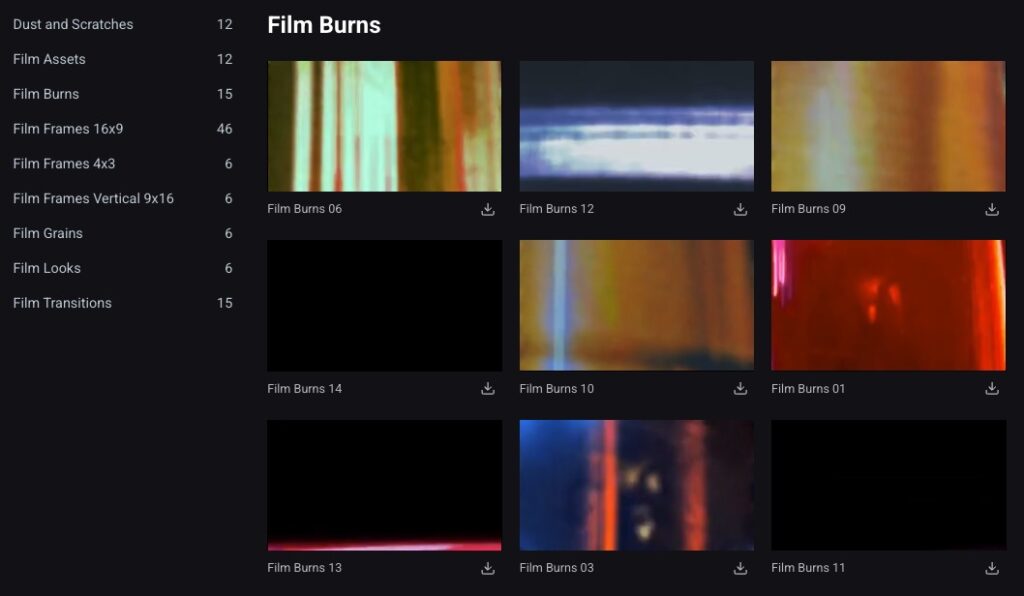
Task: Go to Film Frames 4x3 category
Action: (x=63, y=164)
